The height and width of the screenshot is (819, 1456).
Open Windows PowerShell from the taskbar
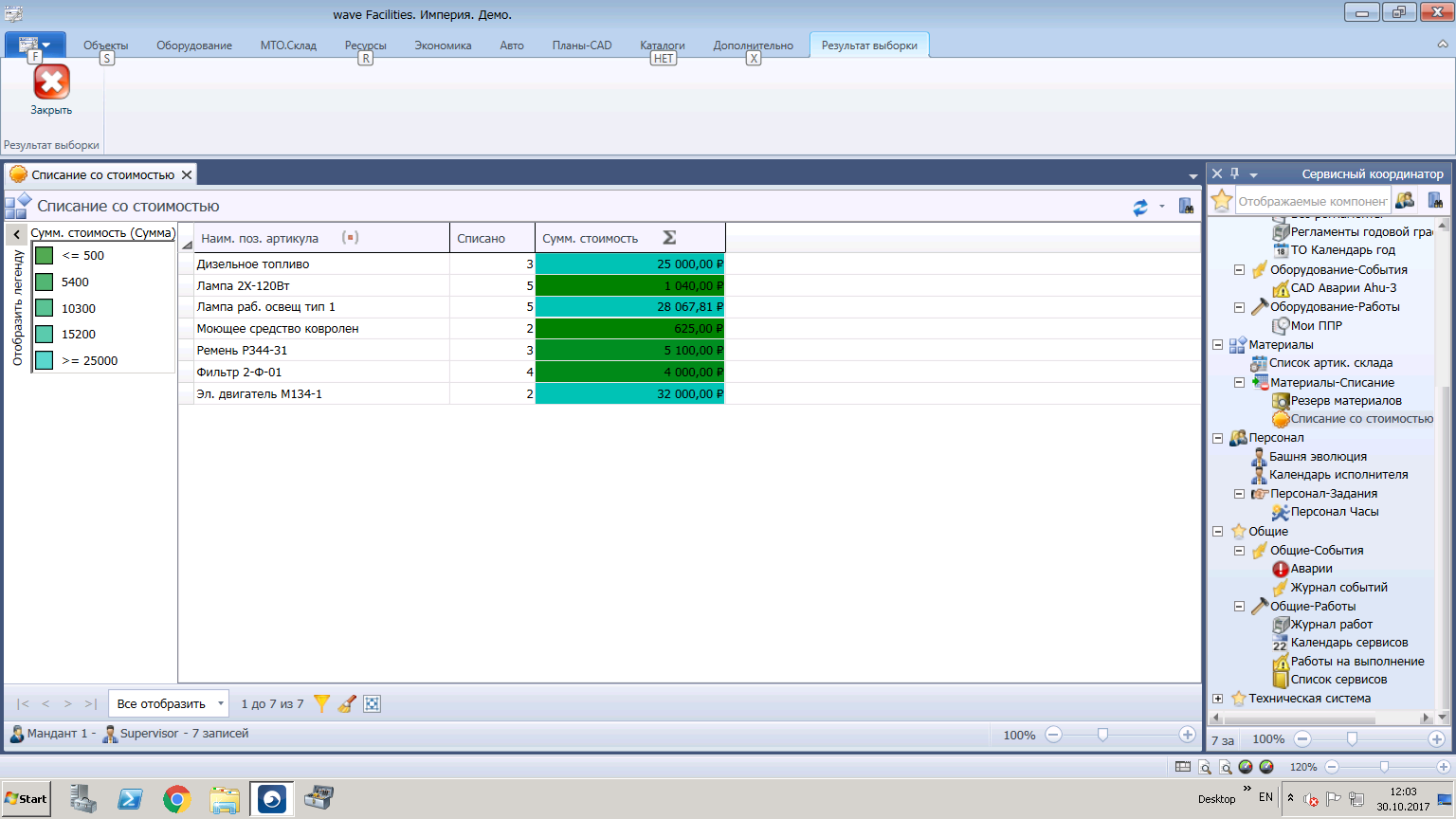(x=130, y=799)
